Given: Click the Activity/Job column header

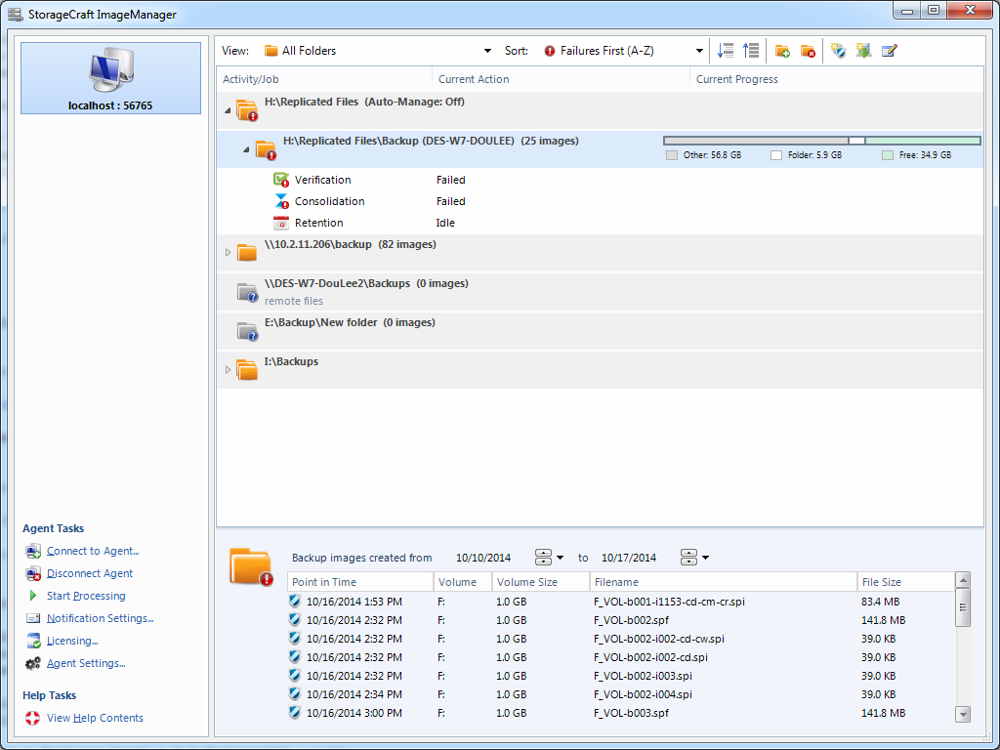Looking at the screenshot, I should (325, 79).
